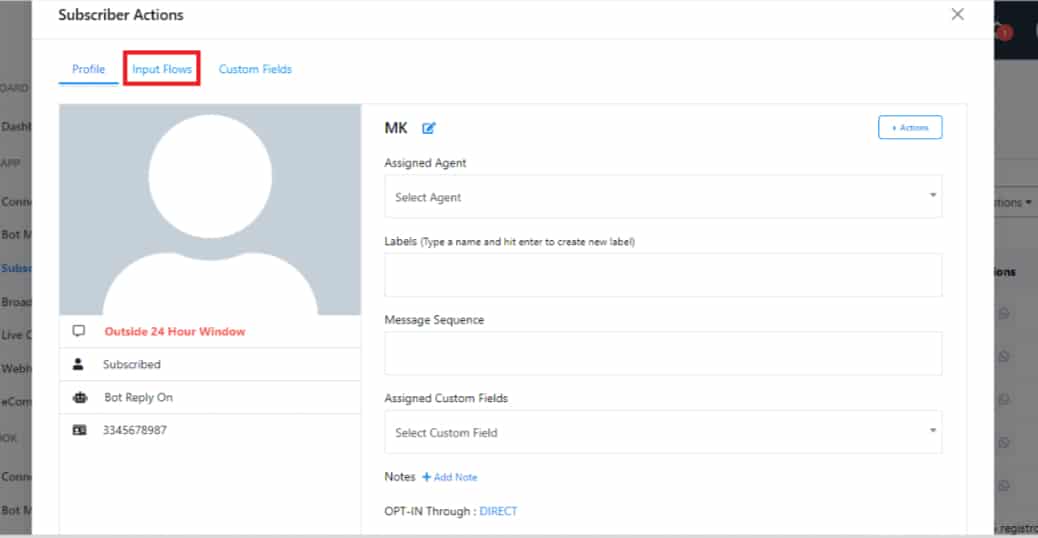Click the Bot Reply On text

tap(138, 397)
